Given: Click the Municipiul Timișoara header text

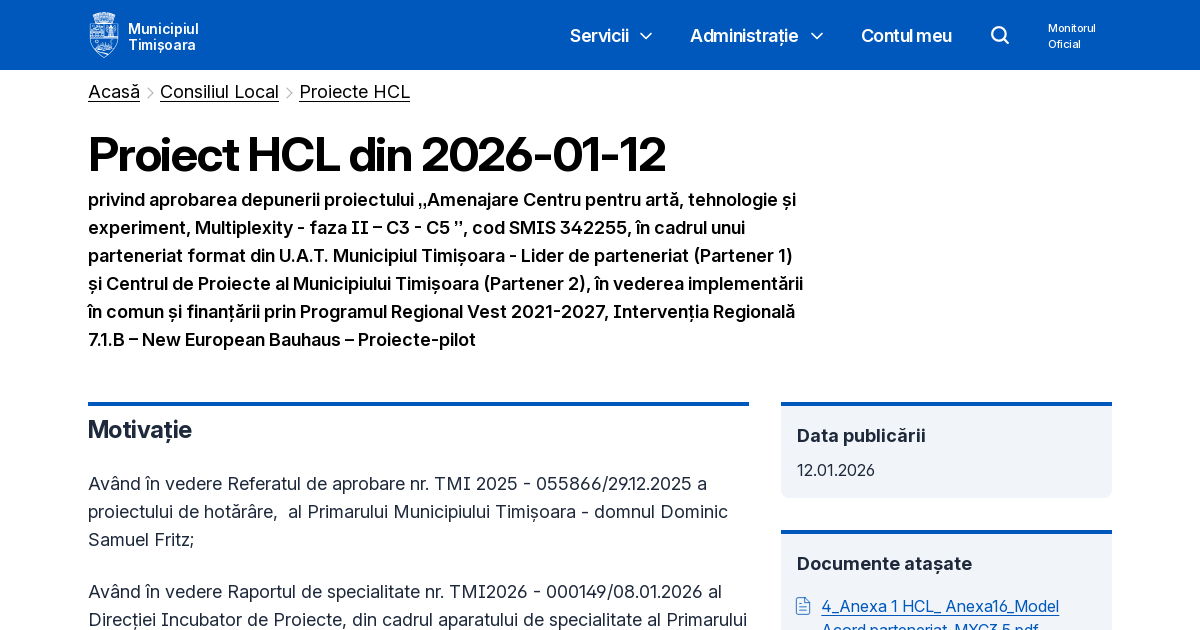Looking at the screenshot, I should (166, 35).
